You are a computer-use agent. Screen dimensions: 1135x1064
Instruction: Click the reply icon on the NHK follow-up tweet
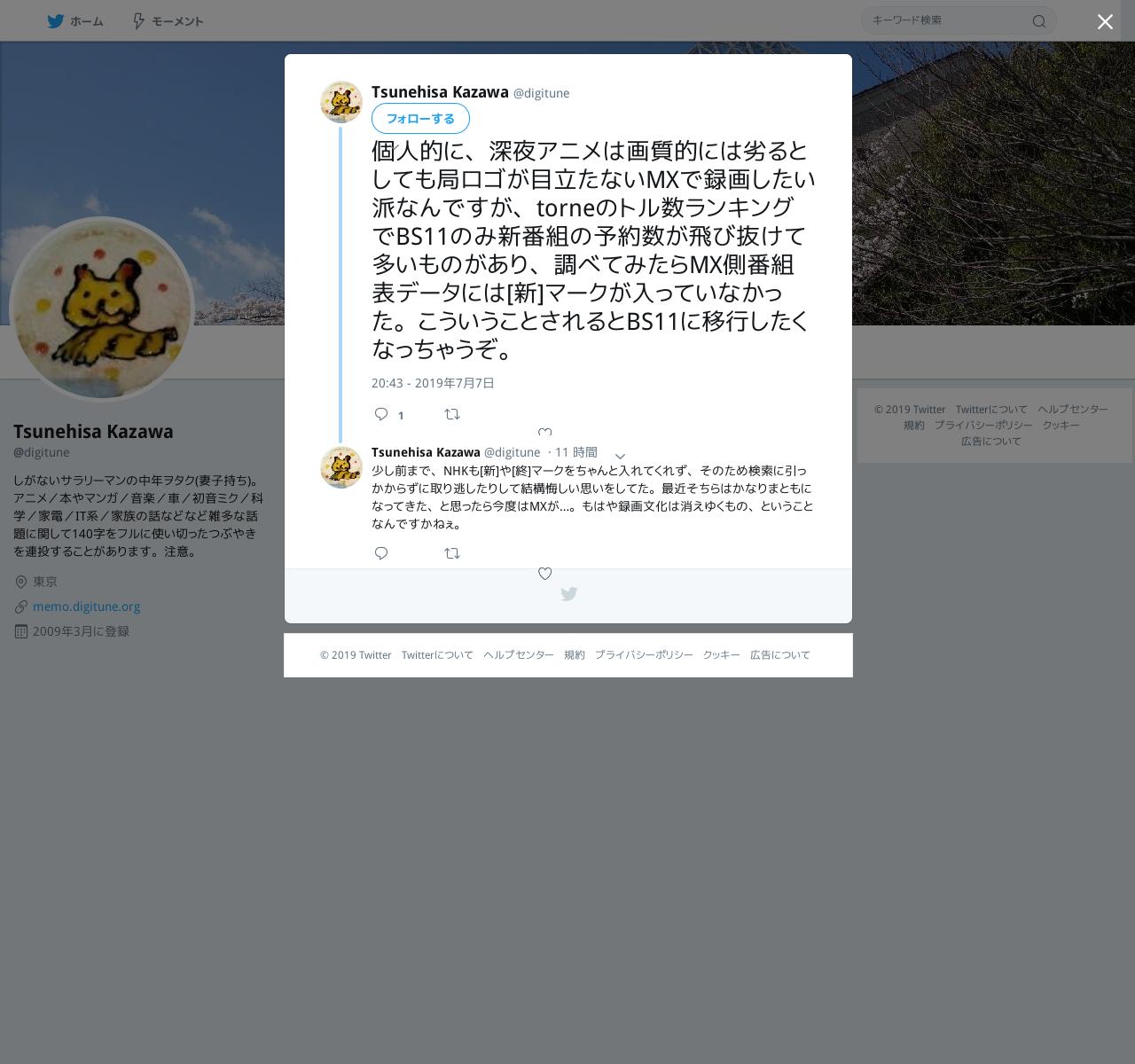click(x=381, y=553)
